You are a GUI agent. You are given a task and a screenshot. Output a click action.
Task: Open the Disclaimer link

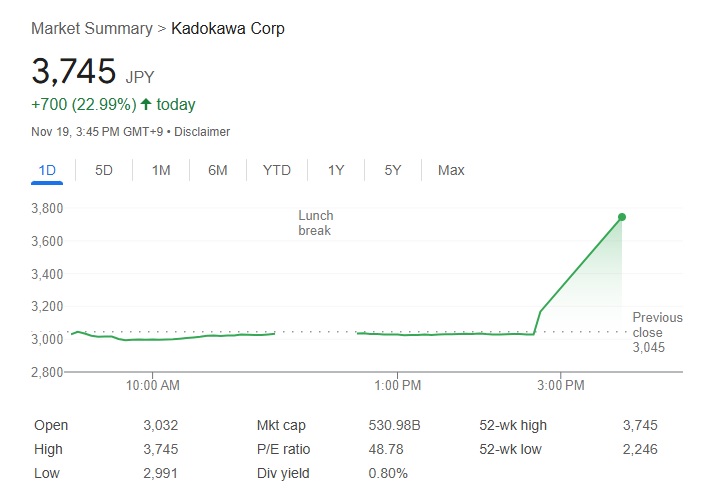tap(203, 132)
